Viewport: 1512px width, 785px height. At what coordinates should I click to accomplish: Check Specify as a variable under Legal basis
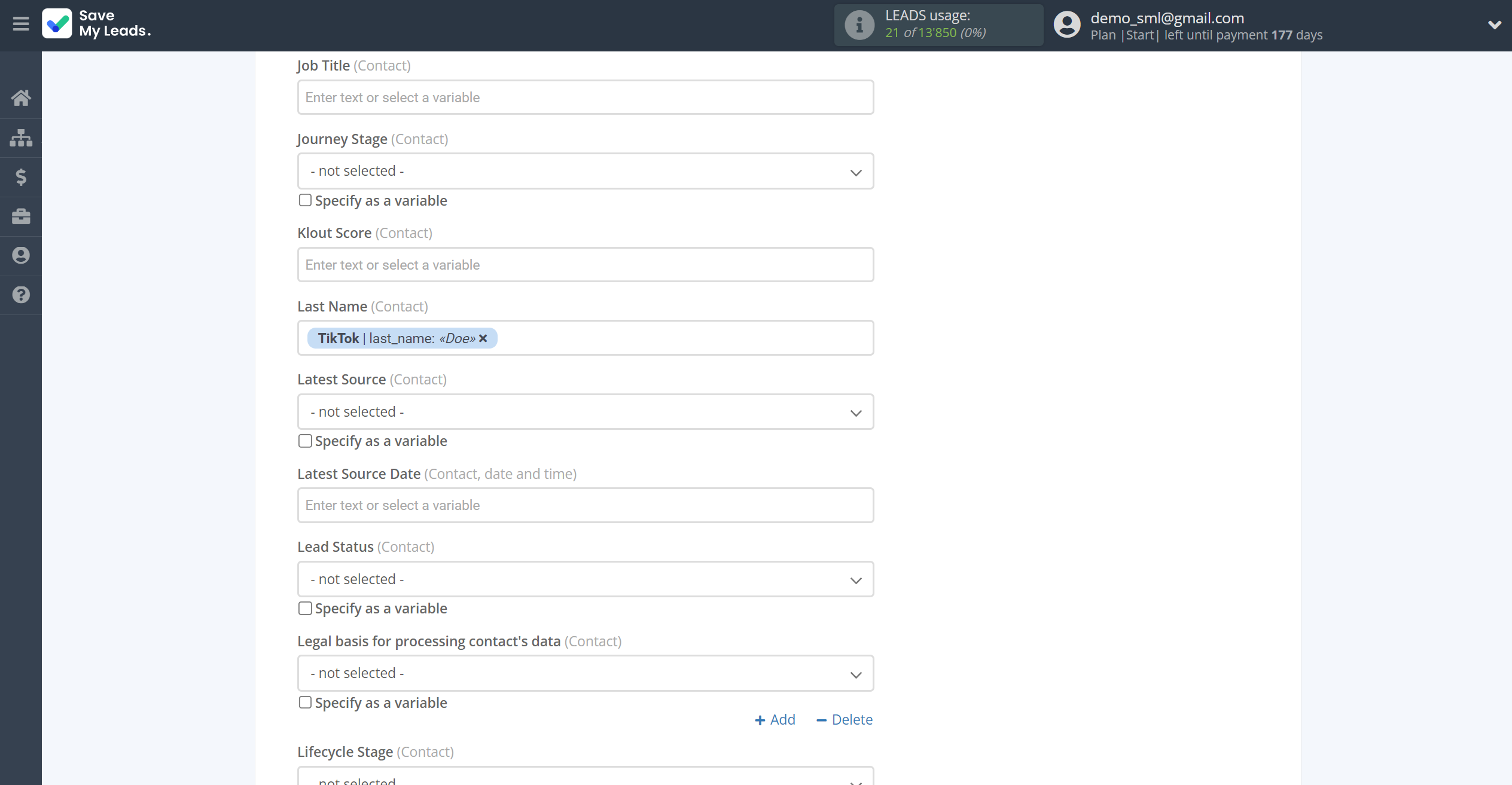(305, 702)
